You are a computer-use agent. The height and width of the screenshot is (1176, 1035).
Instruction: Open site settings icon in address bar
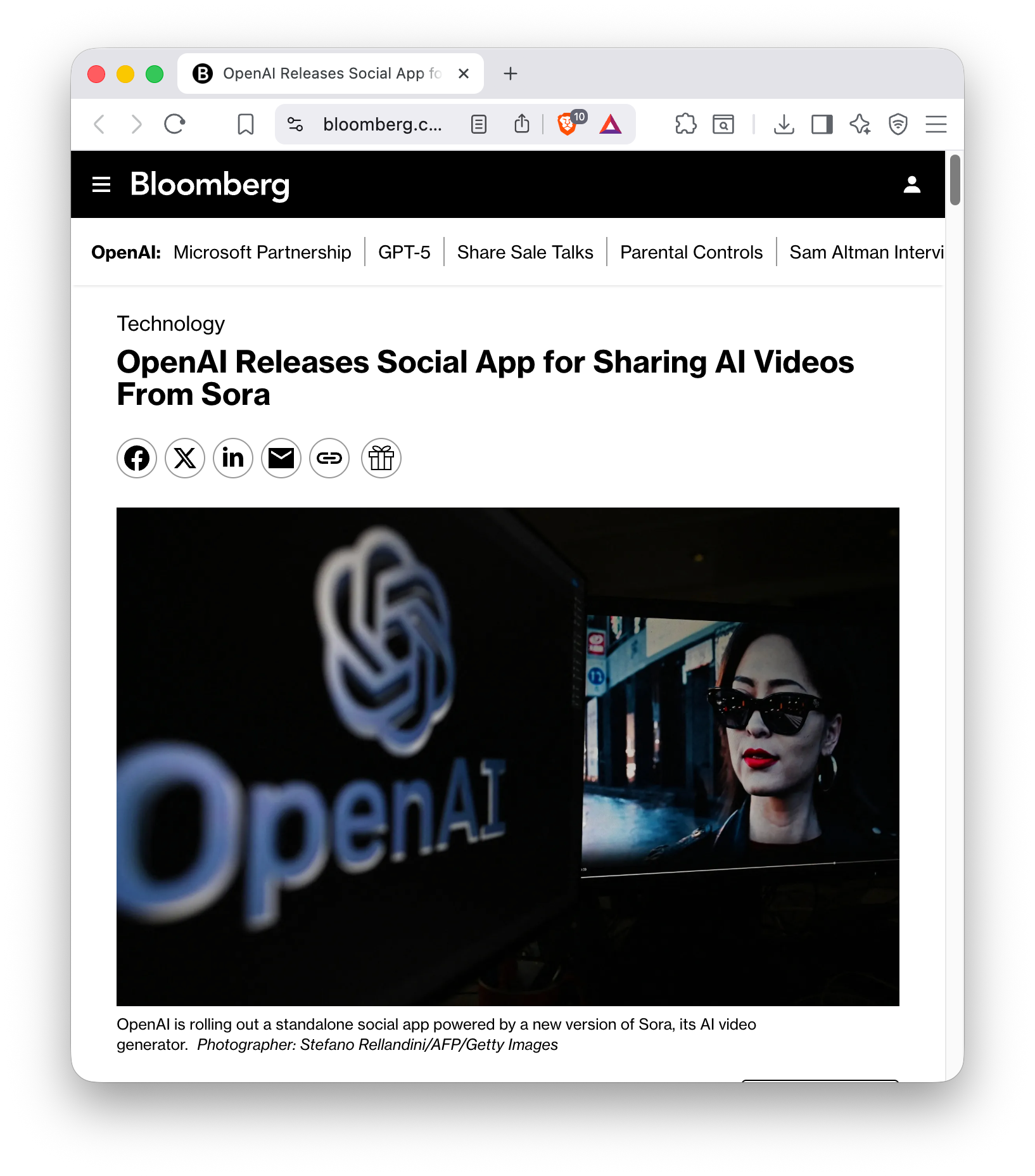pos(295,124)
